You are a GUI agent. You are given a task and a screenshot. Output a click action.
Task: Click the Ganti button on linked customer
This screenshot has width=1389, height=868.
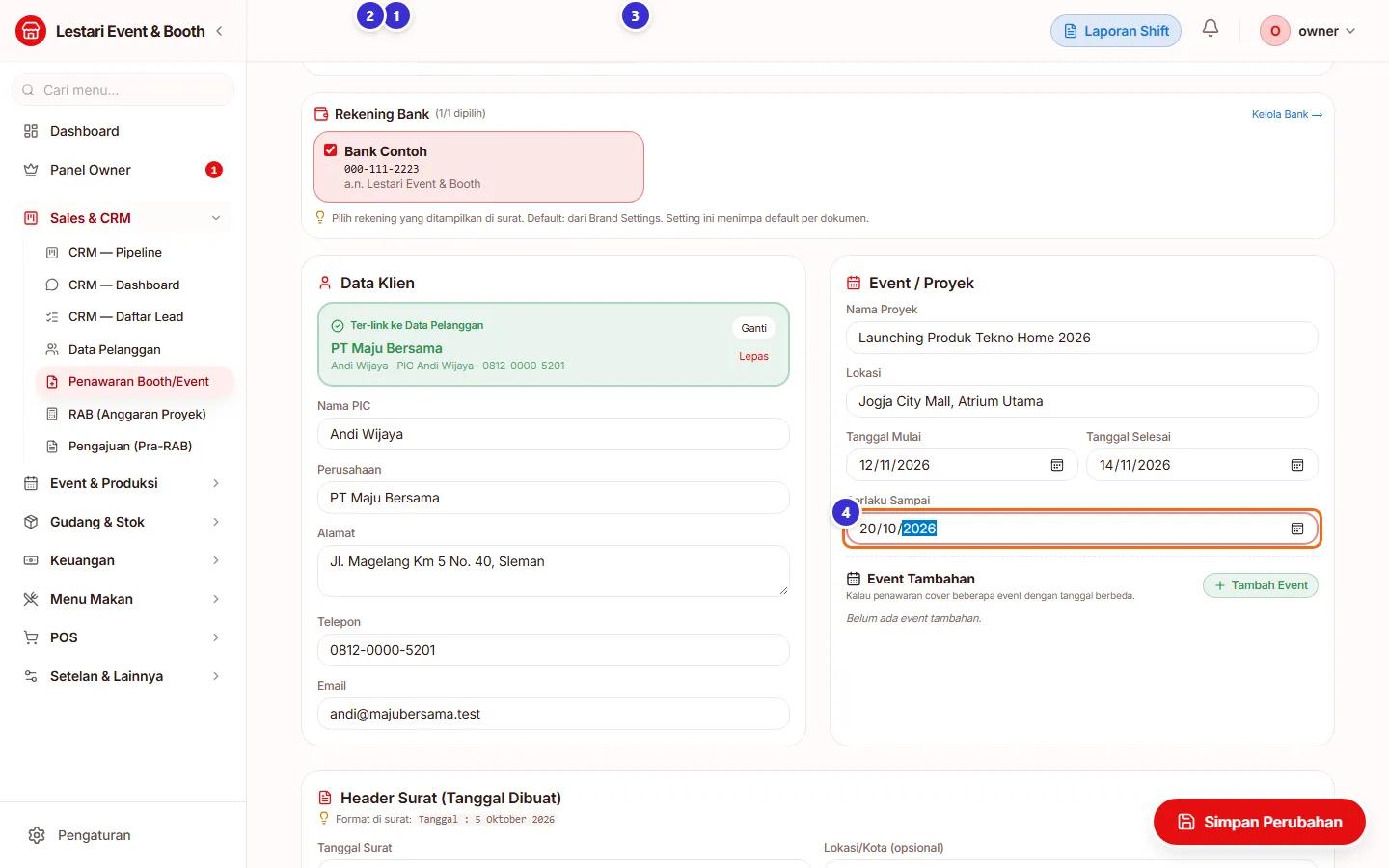[754, 328]
